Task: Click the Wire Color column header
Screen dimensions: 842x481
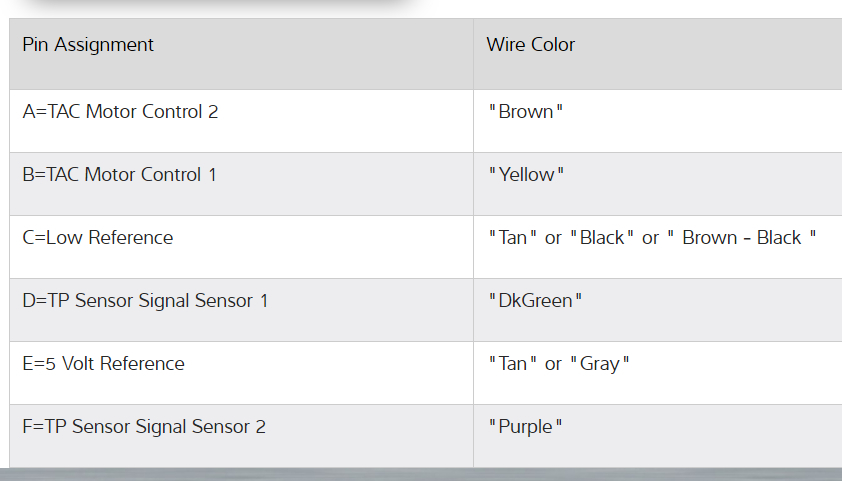Action: coord(531,45)
